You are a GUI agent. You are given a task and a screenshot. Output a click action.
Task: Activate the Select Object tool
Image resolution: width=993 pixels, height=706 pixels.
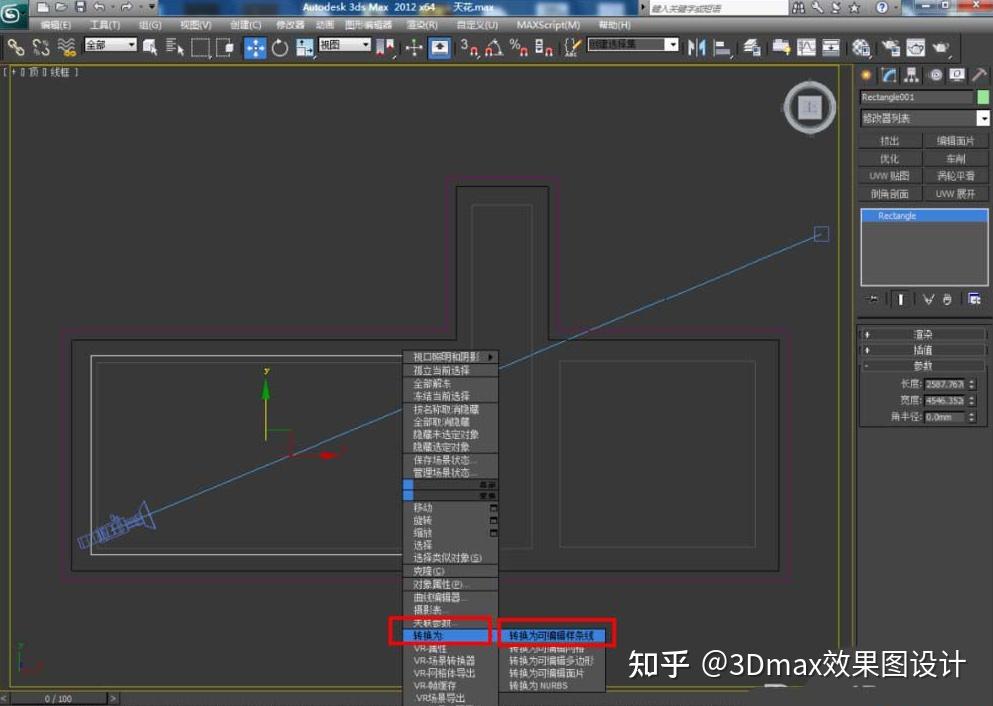150,46
